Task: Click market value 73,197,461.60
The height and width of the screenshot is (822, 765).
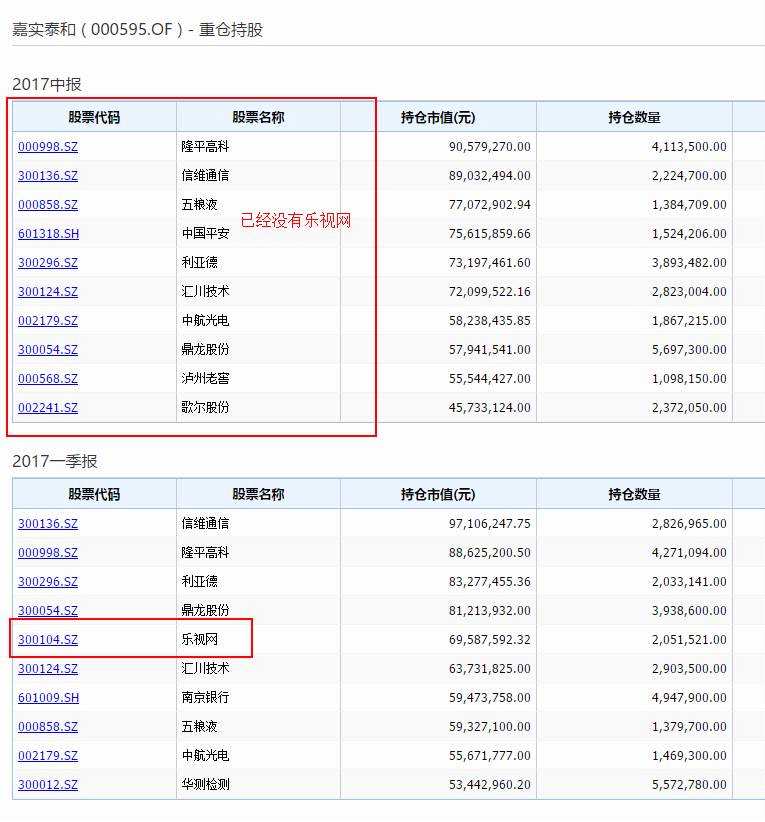Action: pos(490,263)
